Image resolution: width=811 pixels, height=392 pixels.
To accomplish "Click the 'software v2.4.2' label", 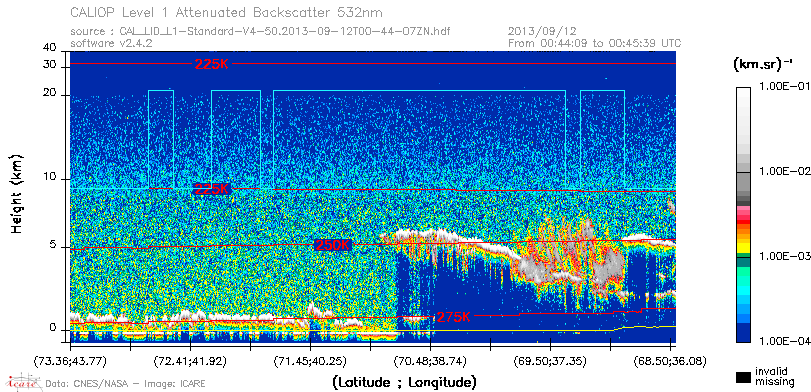I will pyautogui.click(x=111, y=43).
